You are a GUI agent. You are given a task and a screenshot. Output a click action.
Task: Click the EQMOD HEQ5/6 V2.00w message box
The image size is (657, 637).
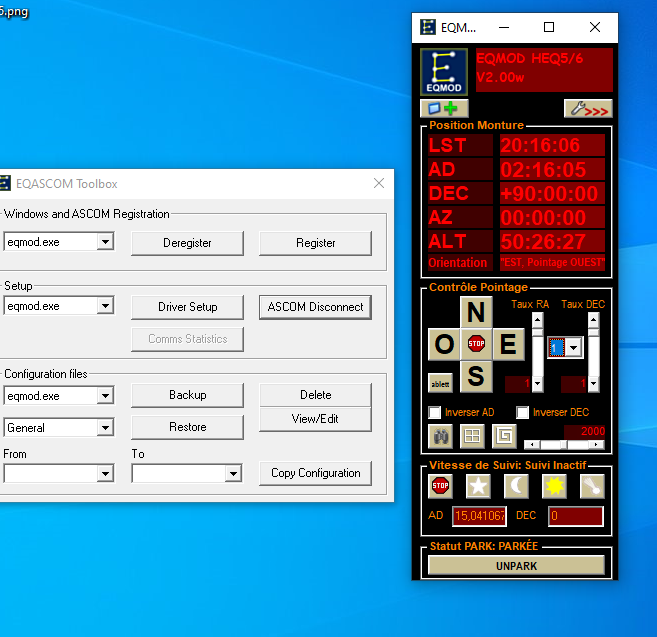544,70
